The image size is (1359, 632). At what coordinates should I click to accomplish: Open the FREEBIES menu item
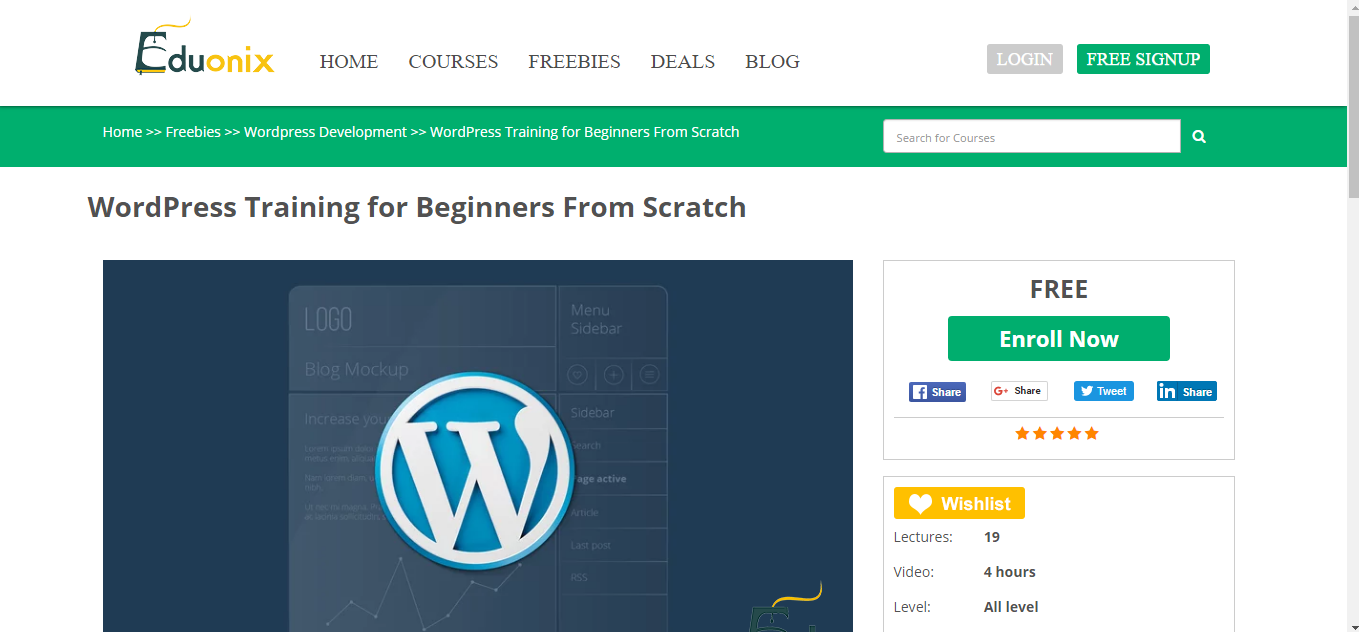tap(574, 62)
